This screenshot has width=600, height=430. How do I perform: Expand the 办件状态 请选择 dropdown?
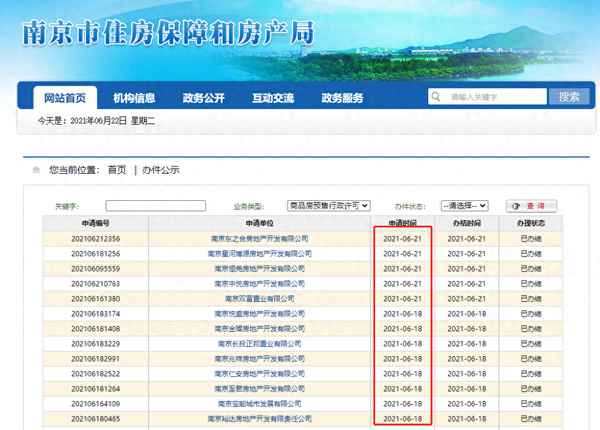[465, 205]
